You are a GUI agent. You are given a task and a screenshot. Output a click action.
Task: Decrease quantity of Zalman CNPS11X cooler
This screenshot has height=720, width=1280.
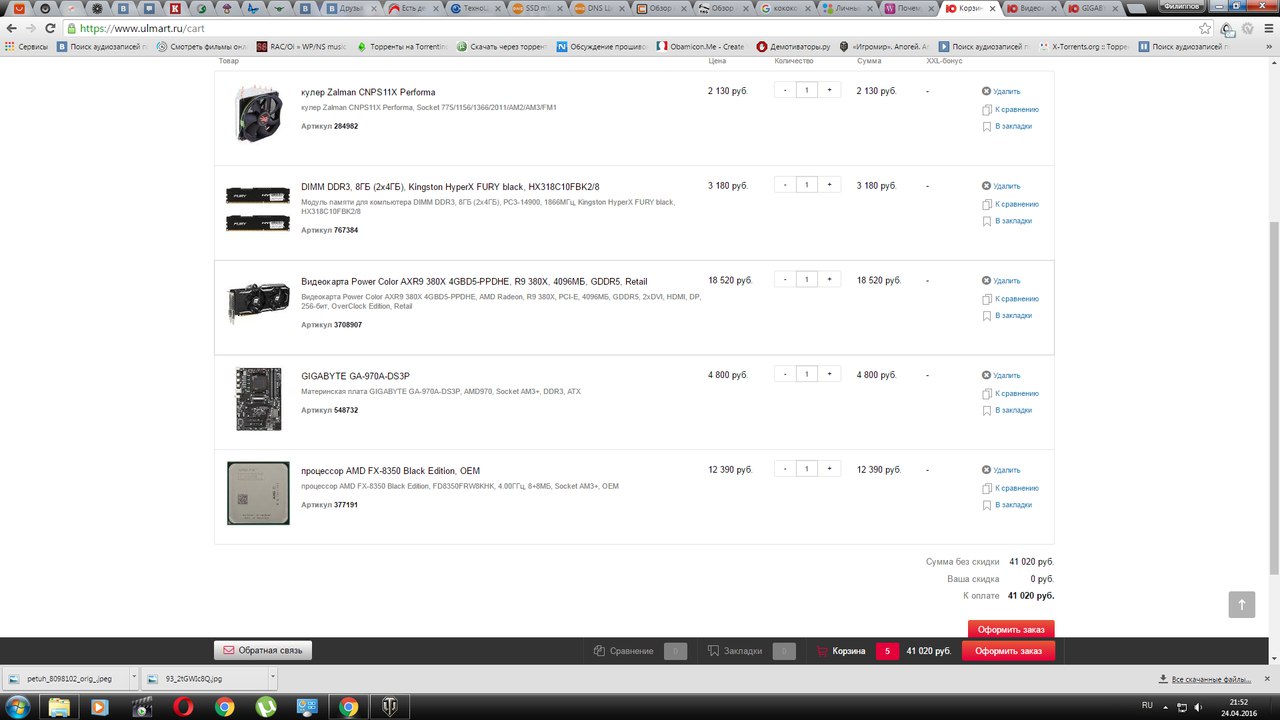coord(785,90)
